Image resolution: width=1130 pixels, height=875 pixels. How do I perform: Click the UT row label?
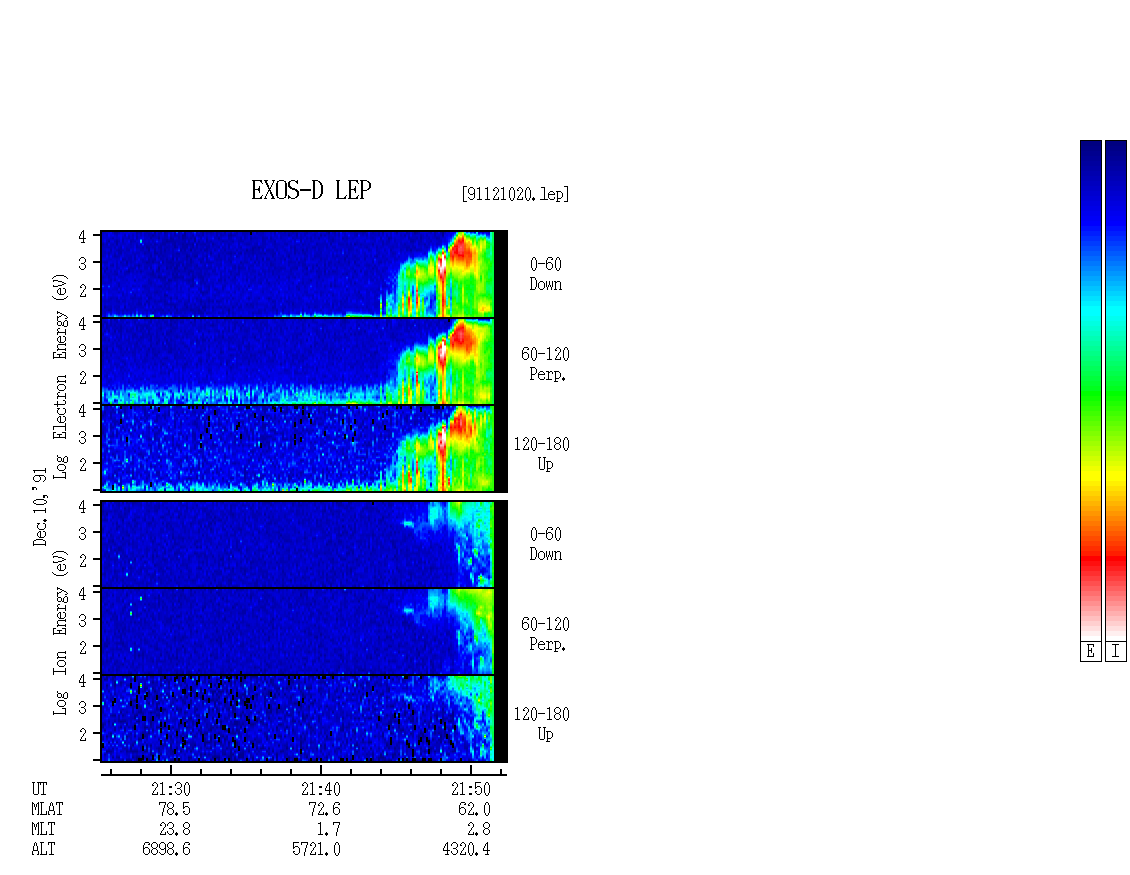[x=39, y=789]
